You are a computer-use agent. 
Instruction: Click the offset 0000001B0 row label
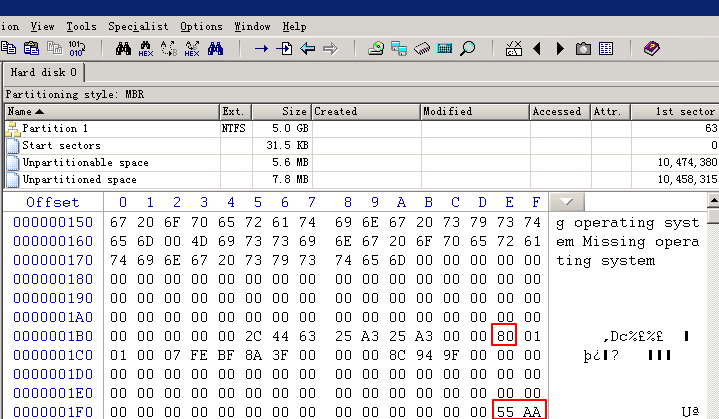[53, 336]
